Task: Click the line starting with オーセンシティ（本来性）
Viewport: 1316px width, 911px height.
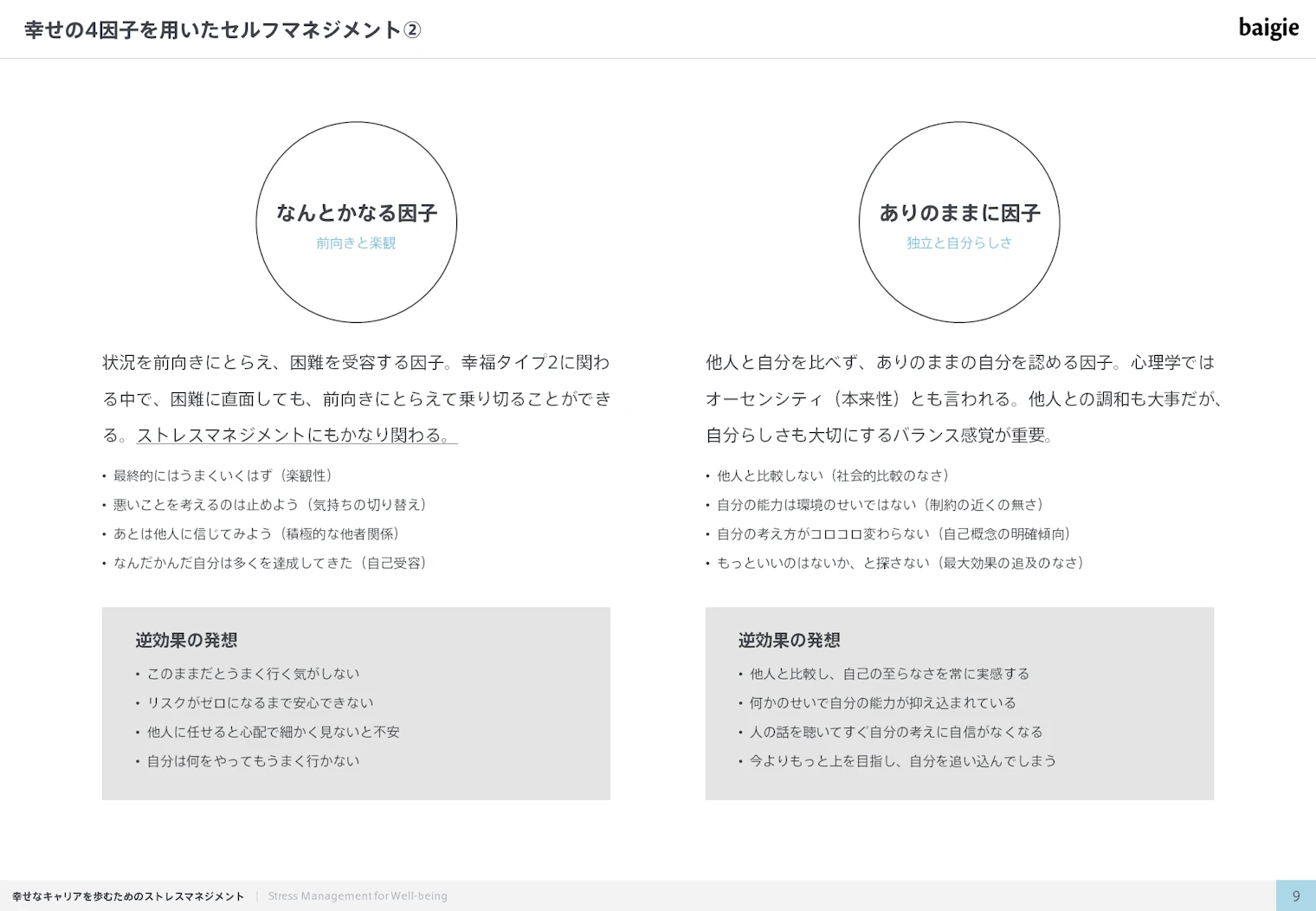Action: click(964, 398)
